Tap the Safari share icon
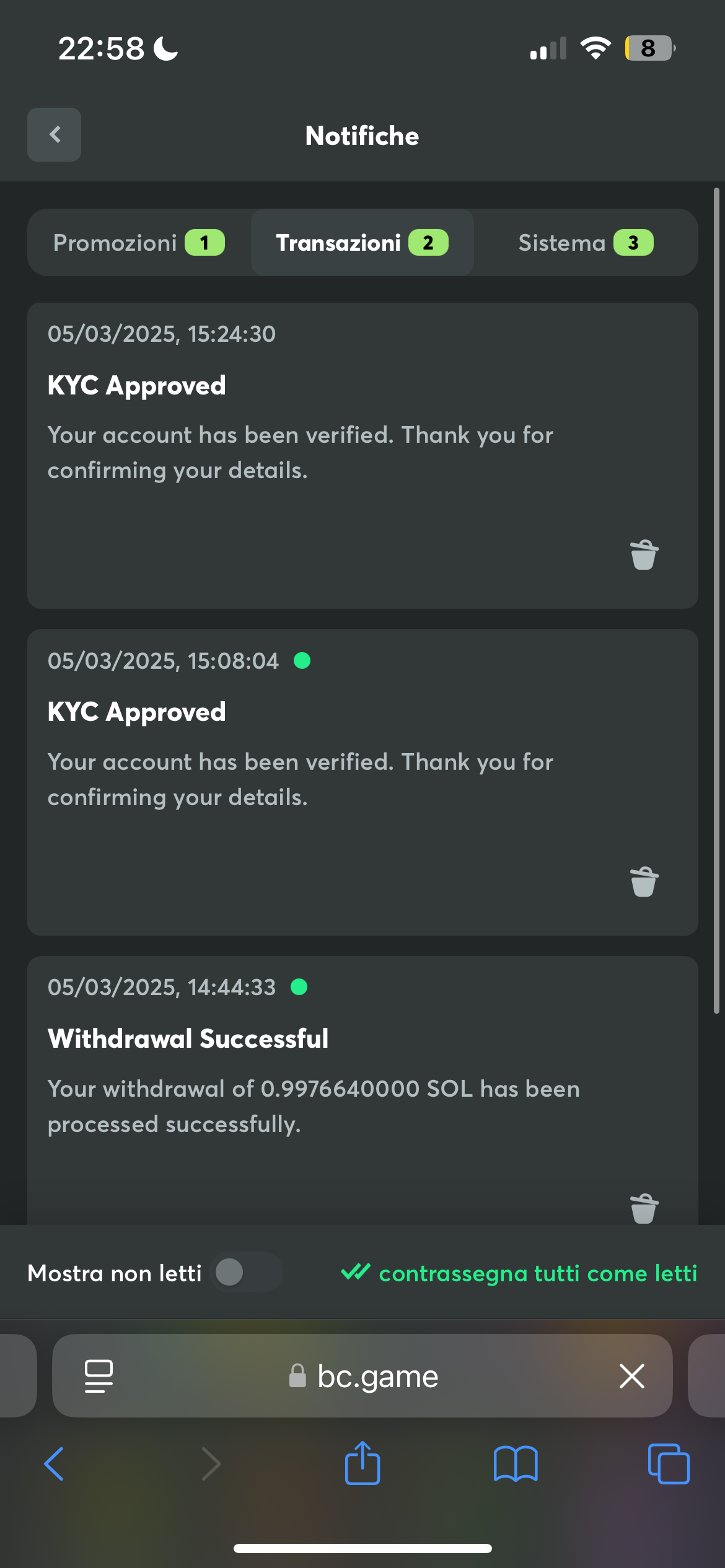 362,1464
